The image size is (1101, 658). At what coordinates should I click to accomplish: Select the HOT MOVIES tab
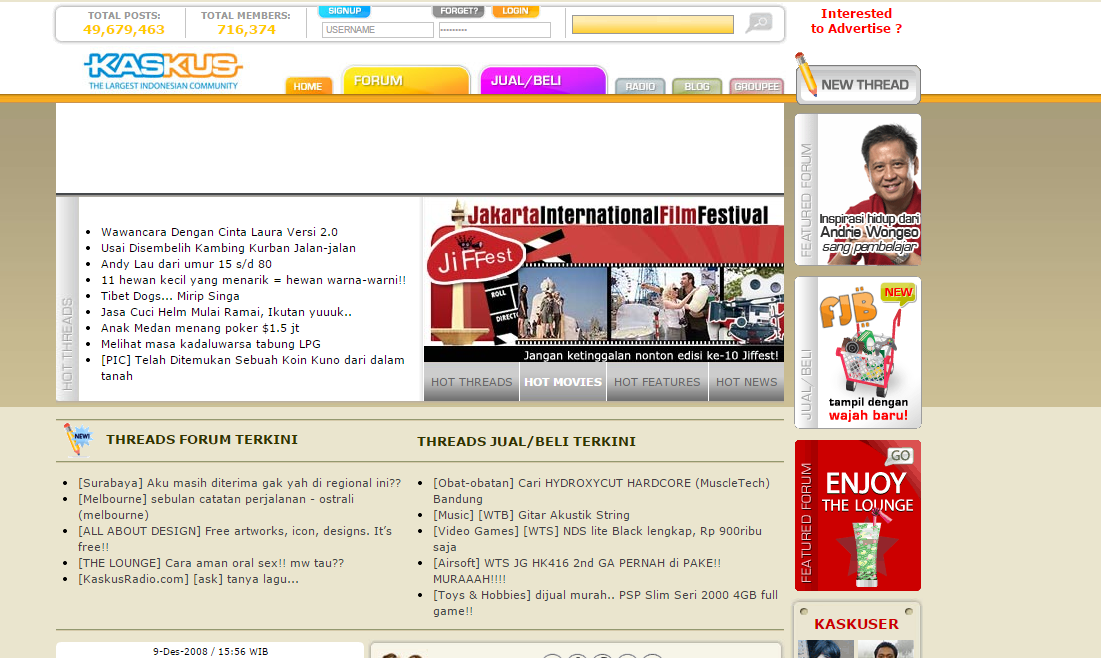pyautogui.click(x=563, y=382)
